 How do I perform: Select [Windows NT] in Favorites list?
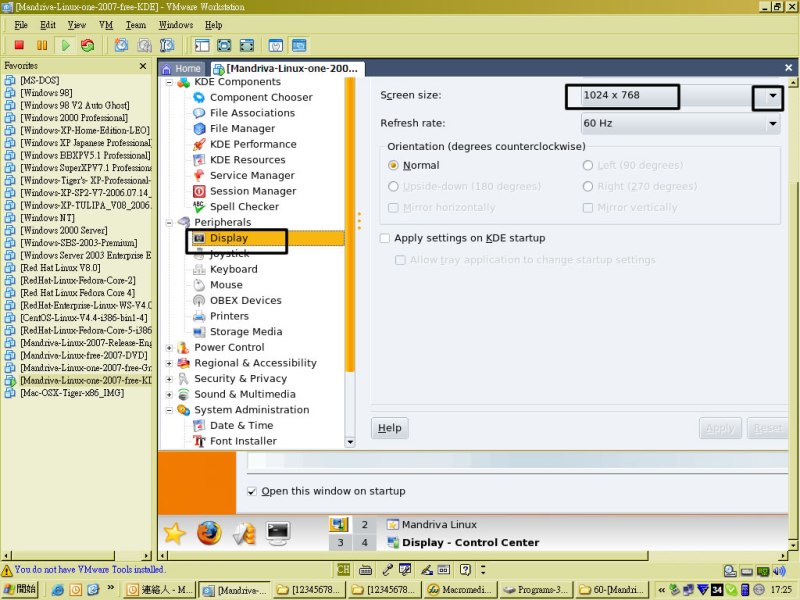[x=47, y=218]
